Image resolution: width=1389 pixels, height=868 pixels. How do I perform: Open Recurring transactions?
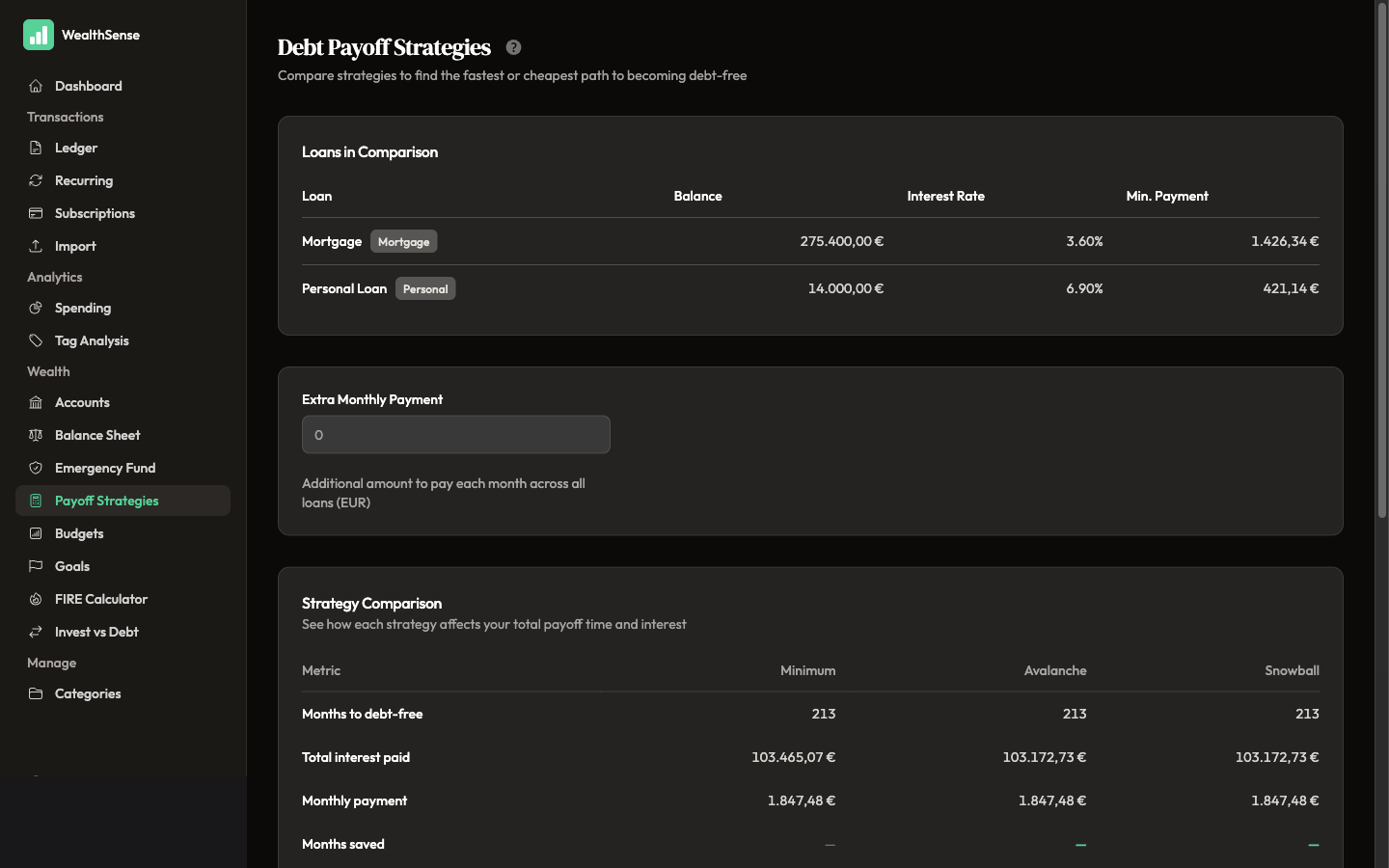pos(123,180)
